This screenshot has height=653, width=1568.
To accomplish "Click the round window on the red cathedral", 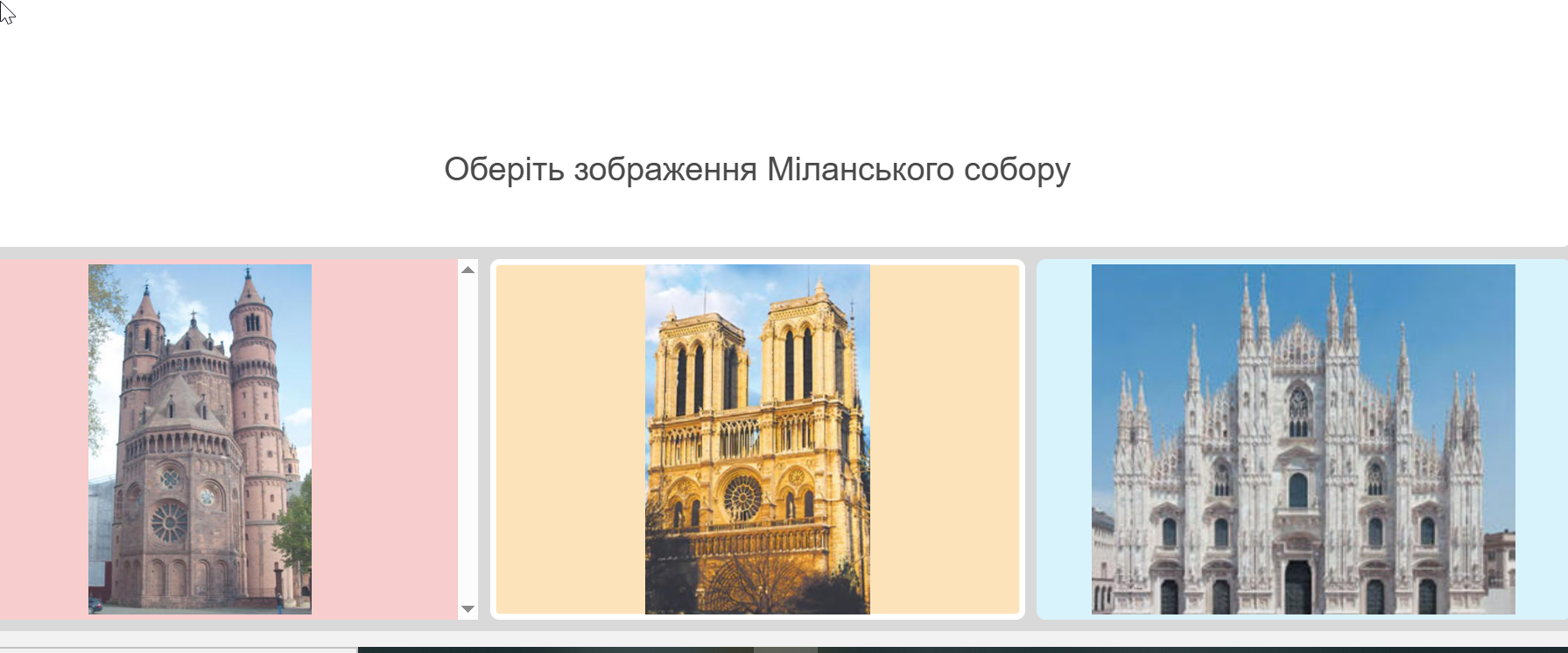I will coord(169,523).
